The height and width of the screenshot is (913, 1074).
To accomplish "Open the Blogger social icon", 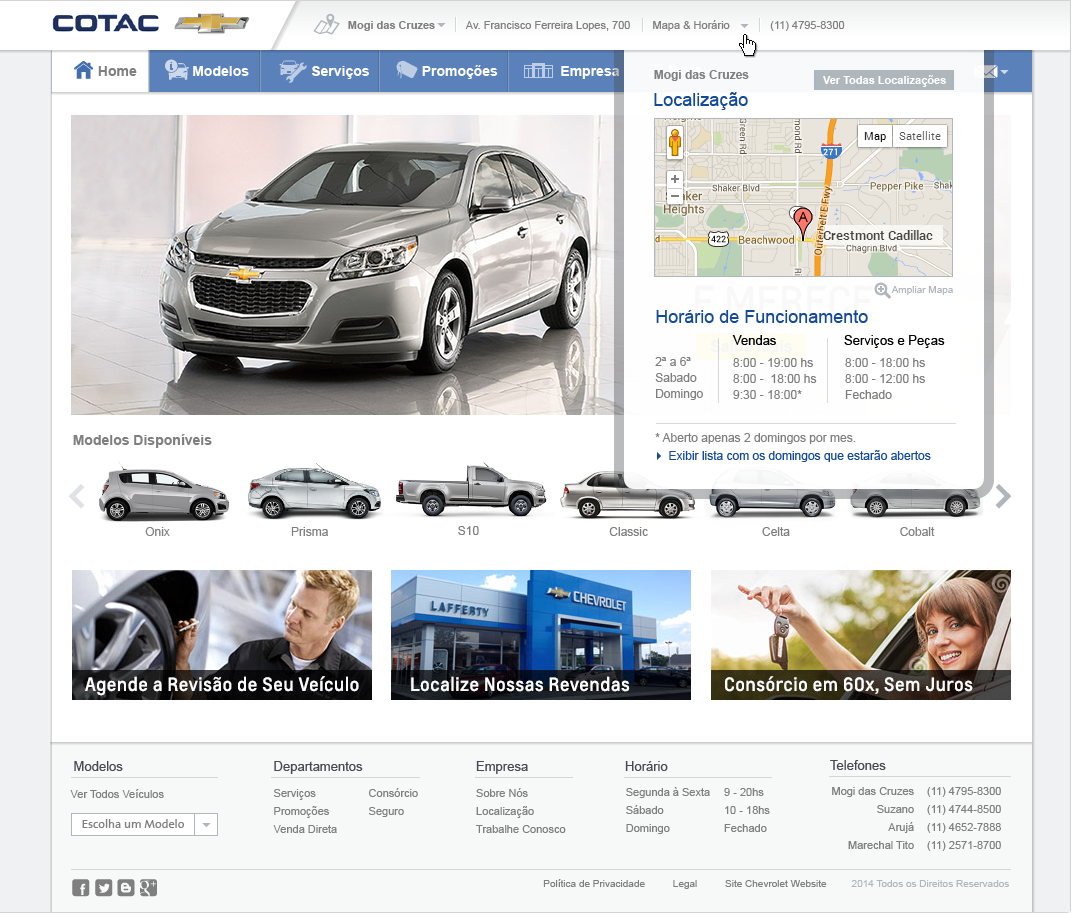I will [126, 888].
